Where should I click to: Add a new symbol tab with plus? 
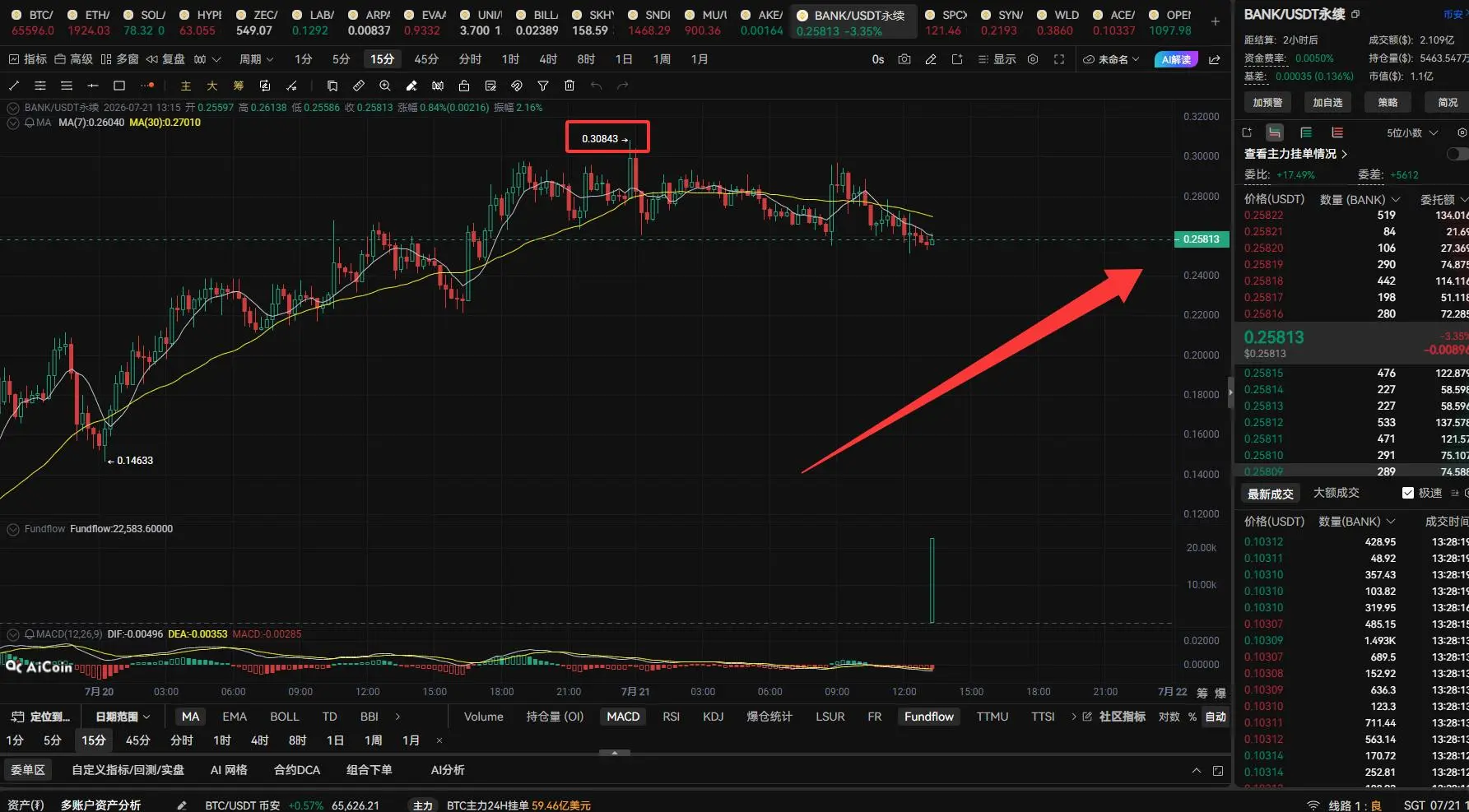pyautogui.click(x=1215, y=21)
